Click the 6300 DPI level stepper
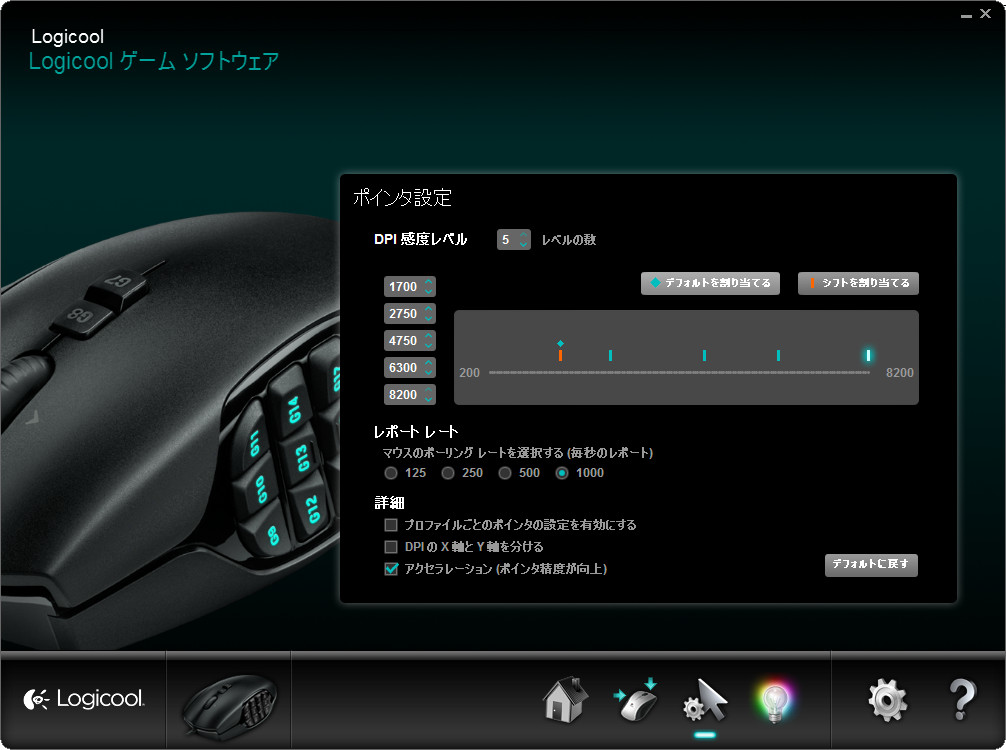This screenshot has width=1006, height=750. [x=409, y=367]
